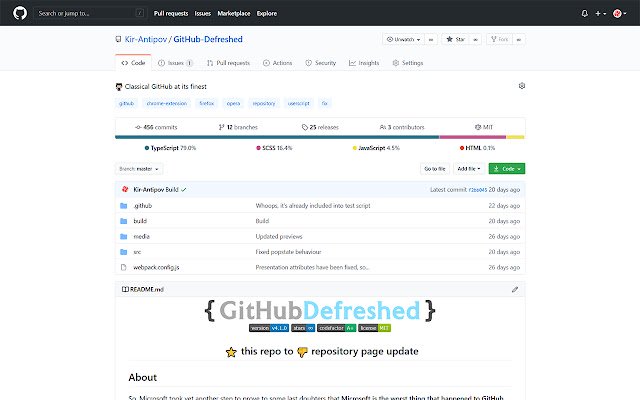
Task: Open the Add file dropdown
Action: [x=469, y=169]
